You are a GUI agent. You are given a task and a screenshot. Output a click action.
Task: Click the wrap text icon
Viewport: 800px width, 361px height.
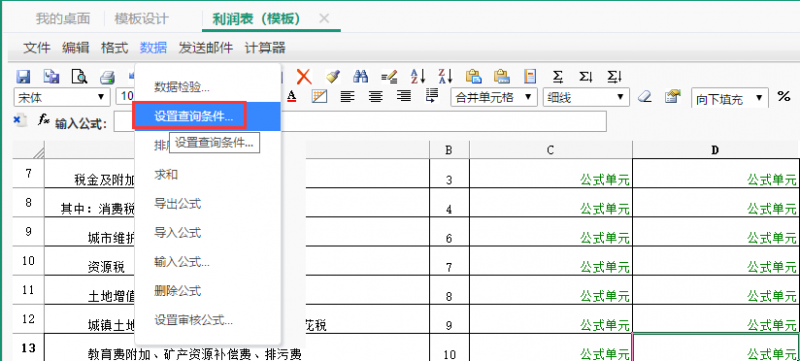coord(432,96)
